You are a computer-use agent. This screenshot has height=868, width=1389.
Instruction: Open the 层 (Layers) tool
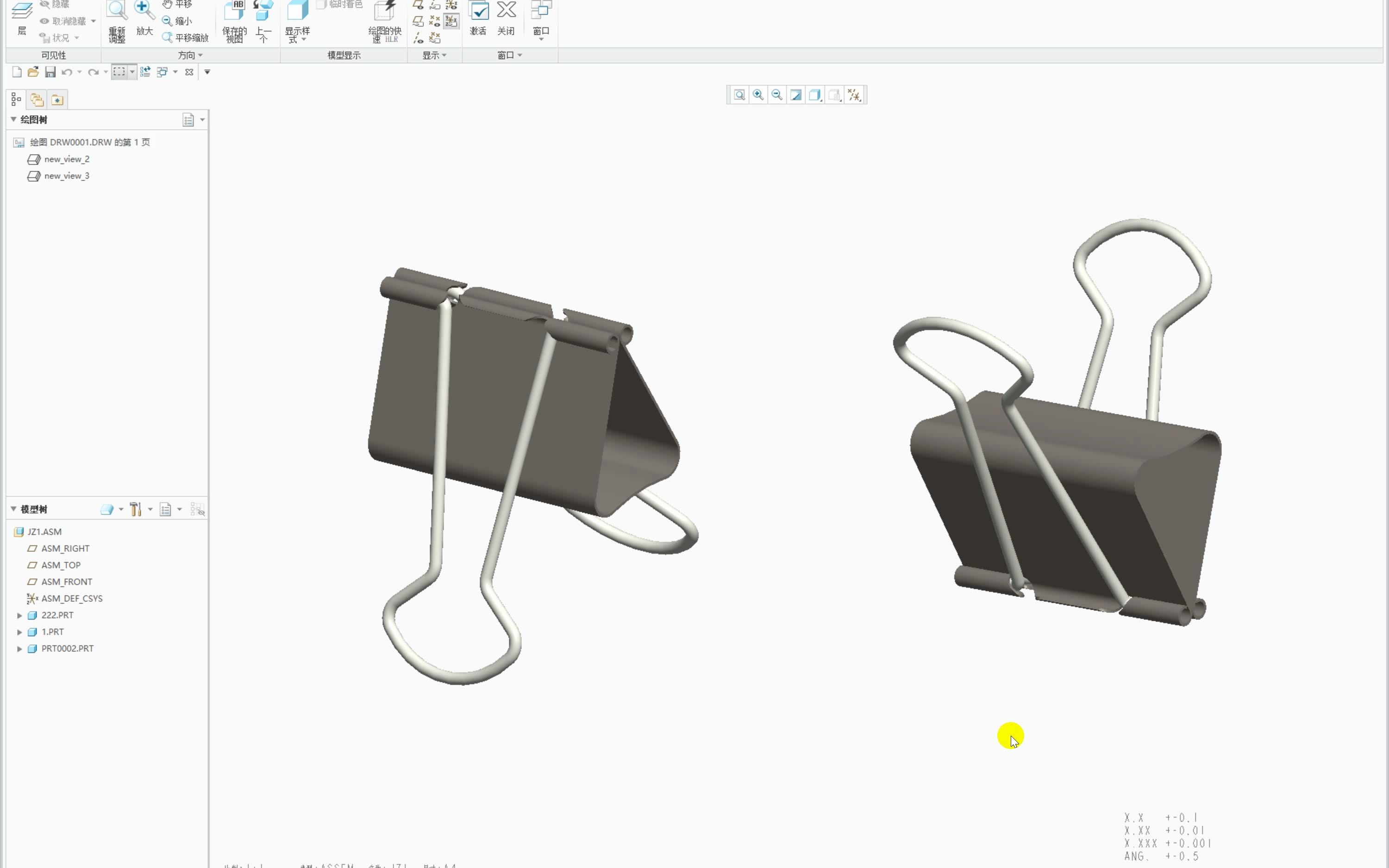22,19
